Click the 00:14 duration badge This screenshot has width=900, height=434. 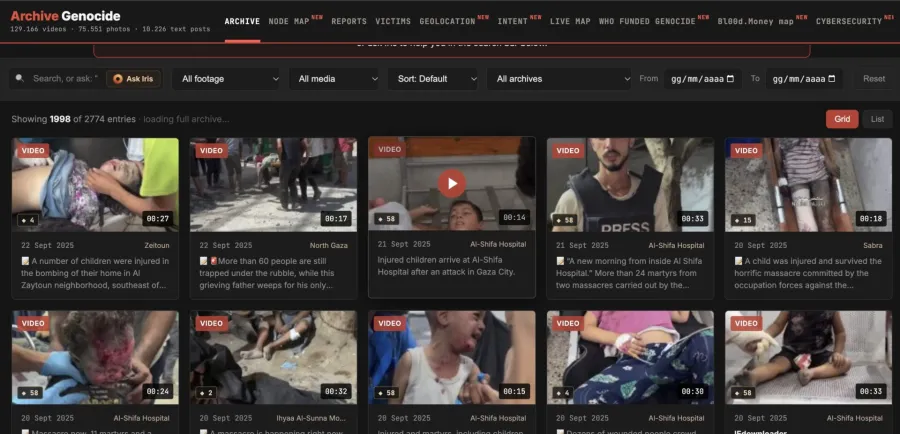(514, 218)
